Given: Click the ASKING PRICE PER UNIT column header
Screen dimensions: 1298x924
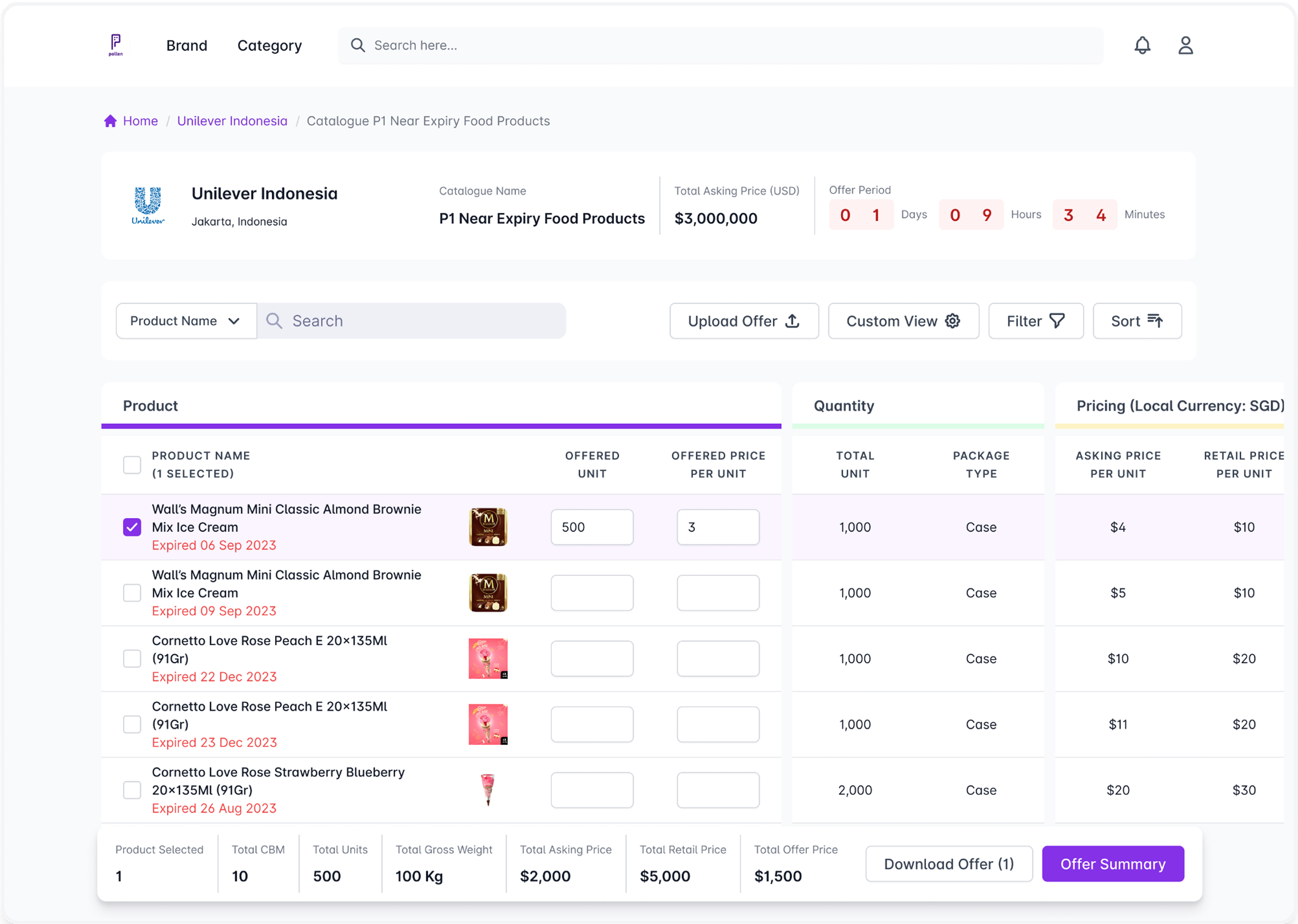Looking at the screenshot, I should [1118, 465].
